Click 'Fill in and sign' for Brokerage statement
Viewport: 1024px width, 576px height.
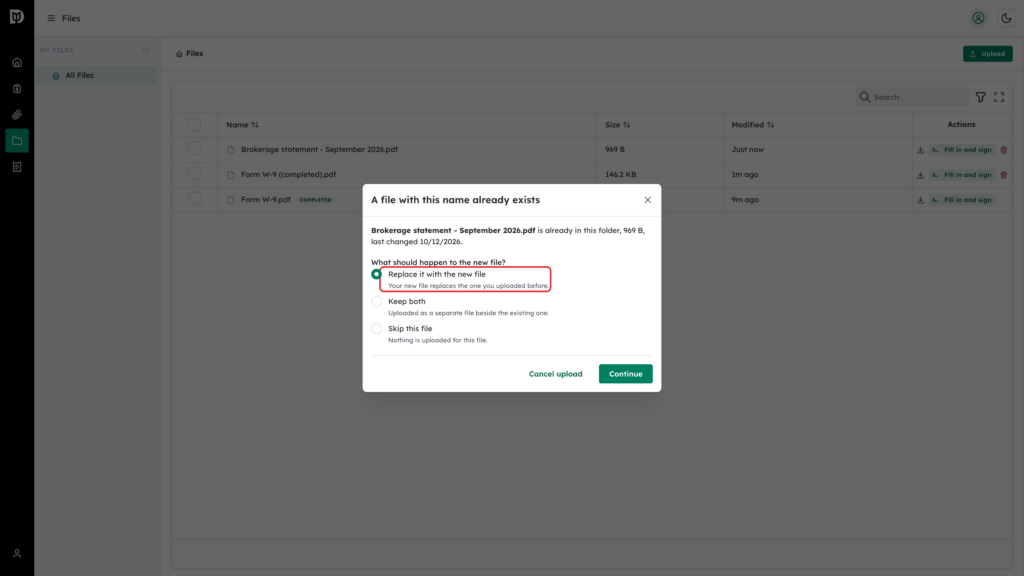(x=961, y=150)
